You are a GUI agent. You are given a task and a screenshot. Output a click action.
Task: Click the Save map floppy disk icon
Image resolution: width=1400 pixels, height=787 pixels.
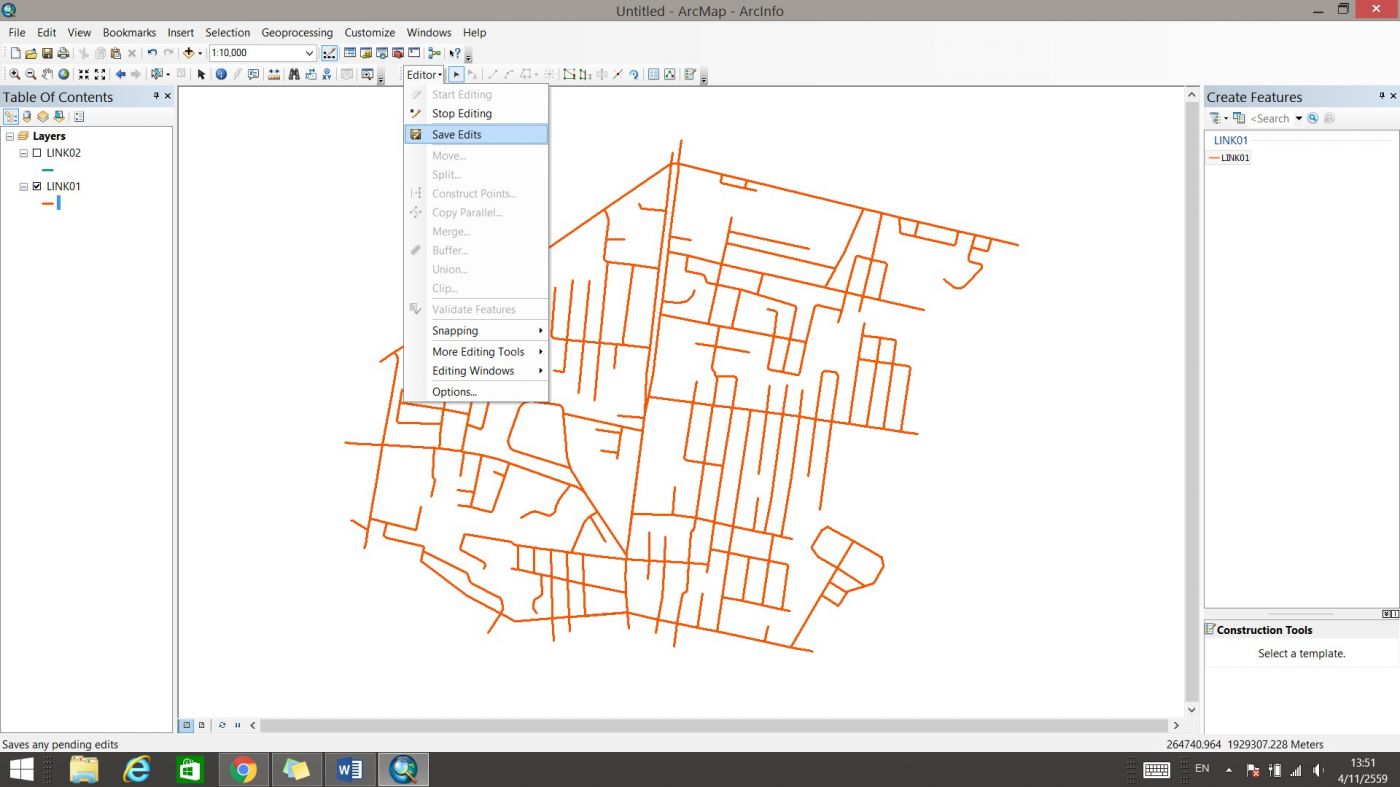click(47, 53)
